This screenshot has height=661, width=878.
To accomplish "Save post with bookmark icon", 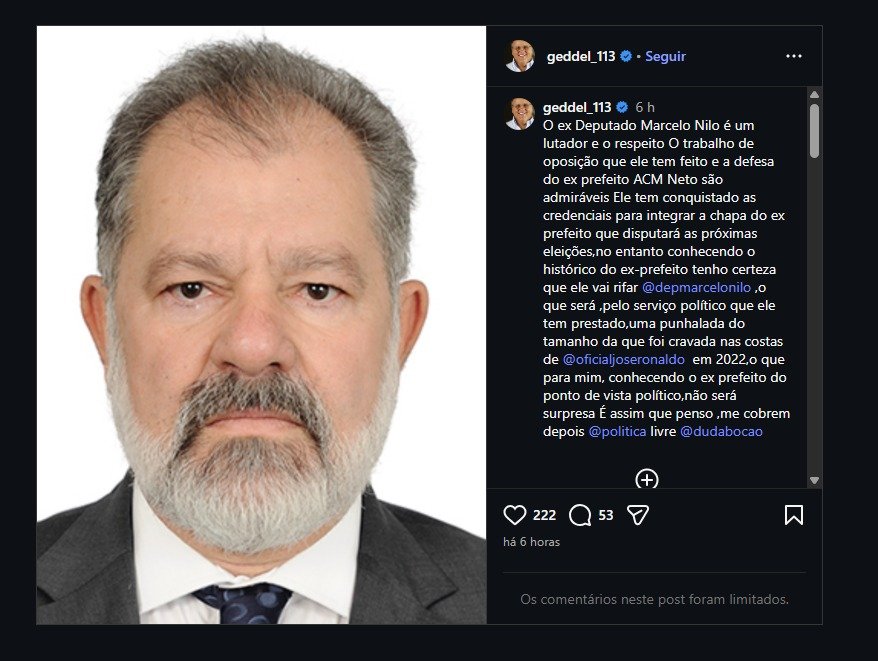I will click(793, 515).
